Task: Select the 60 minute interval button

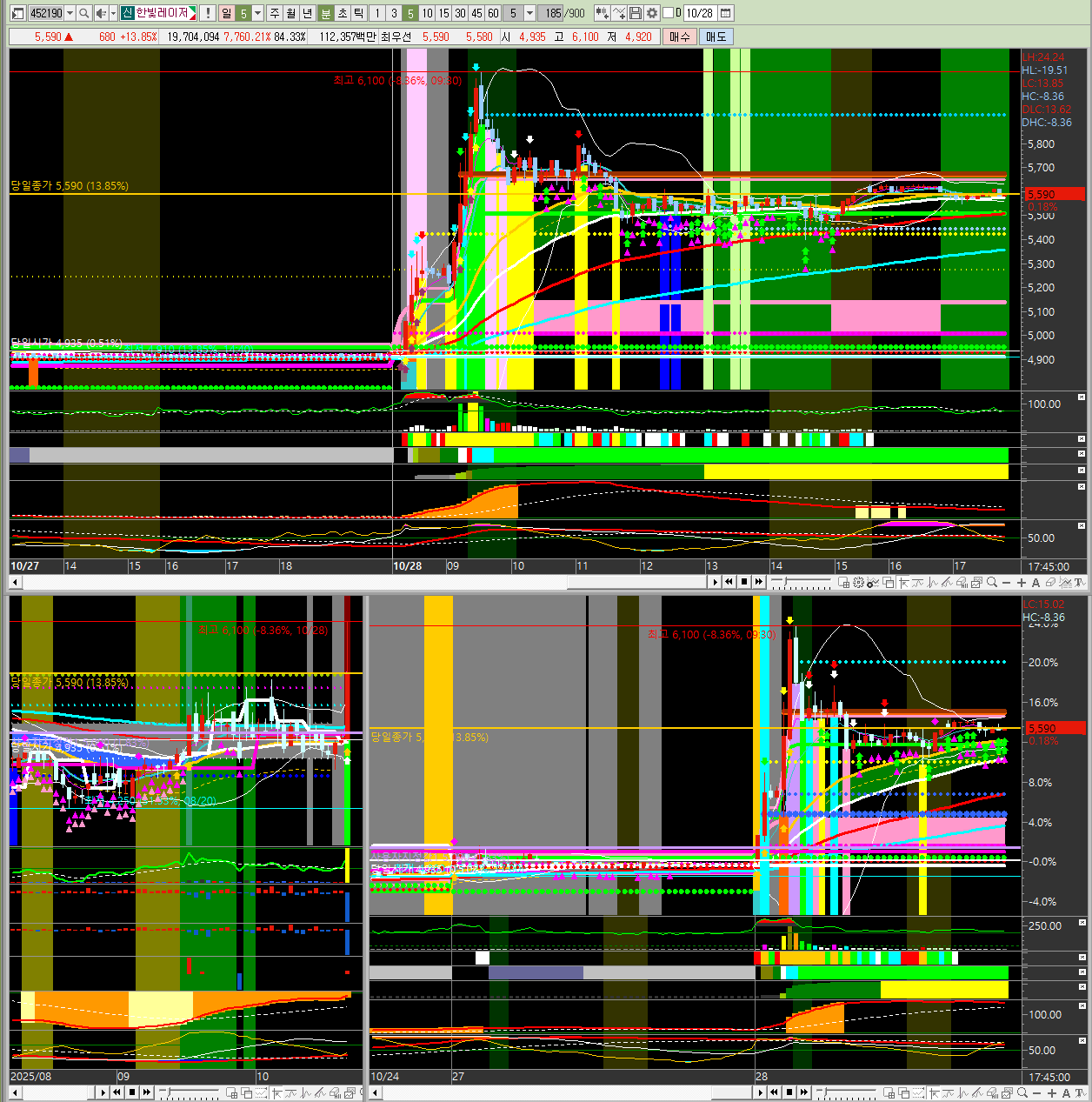Action: [493, 13]
